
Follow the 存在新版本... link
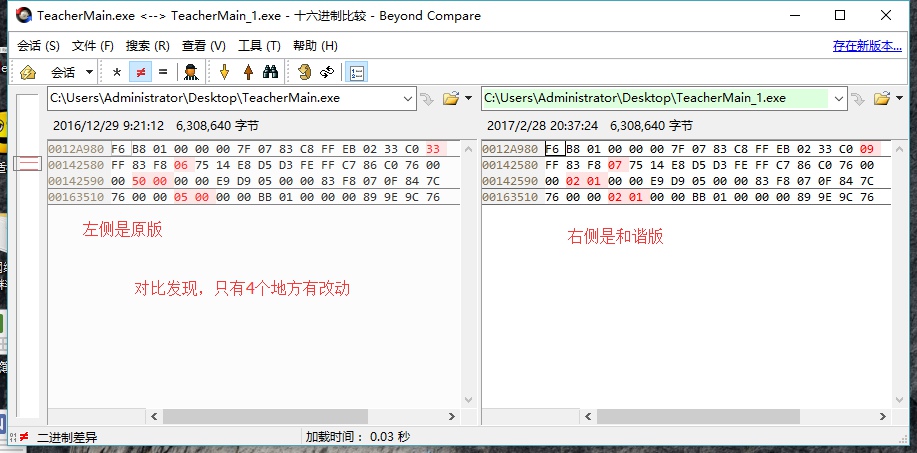pos(867,46)
